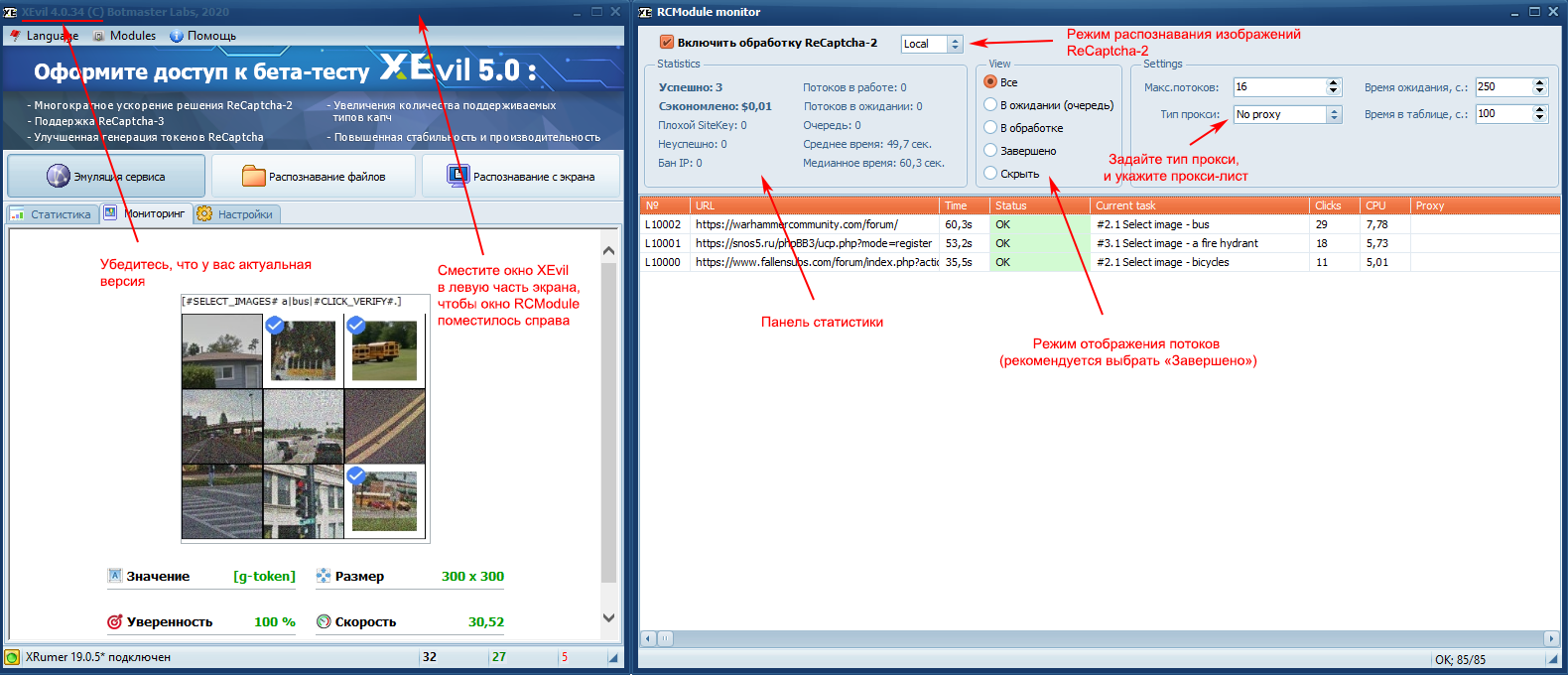
Task: Click the icon beside Размер
Action: coord(324,576)
